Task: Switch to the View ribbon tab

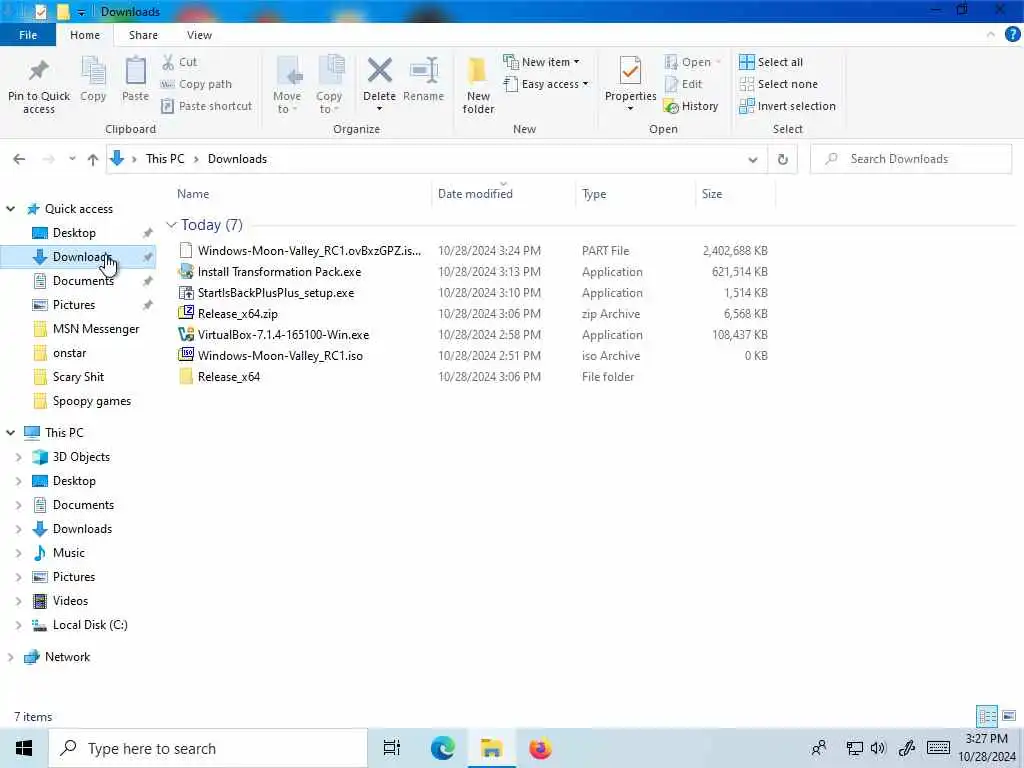Action: coord(199,35)
